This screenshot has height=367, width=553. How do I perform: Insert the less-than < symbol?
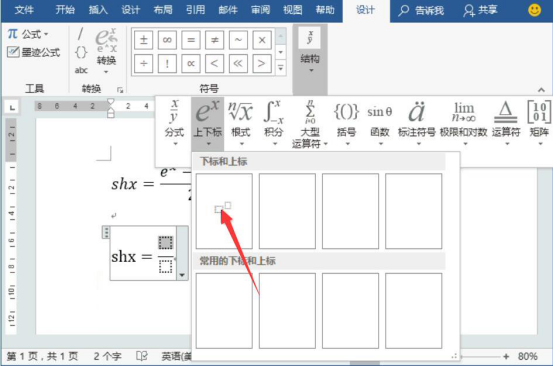[x=214, y=63]
